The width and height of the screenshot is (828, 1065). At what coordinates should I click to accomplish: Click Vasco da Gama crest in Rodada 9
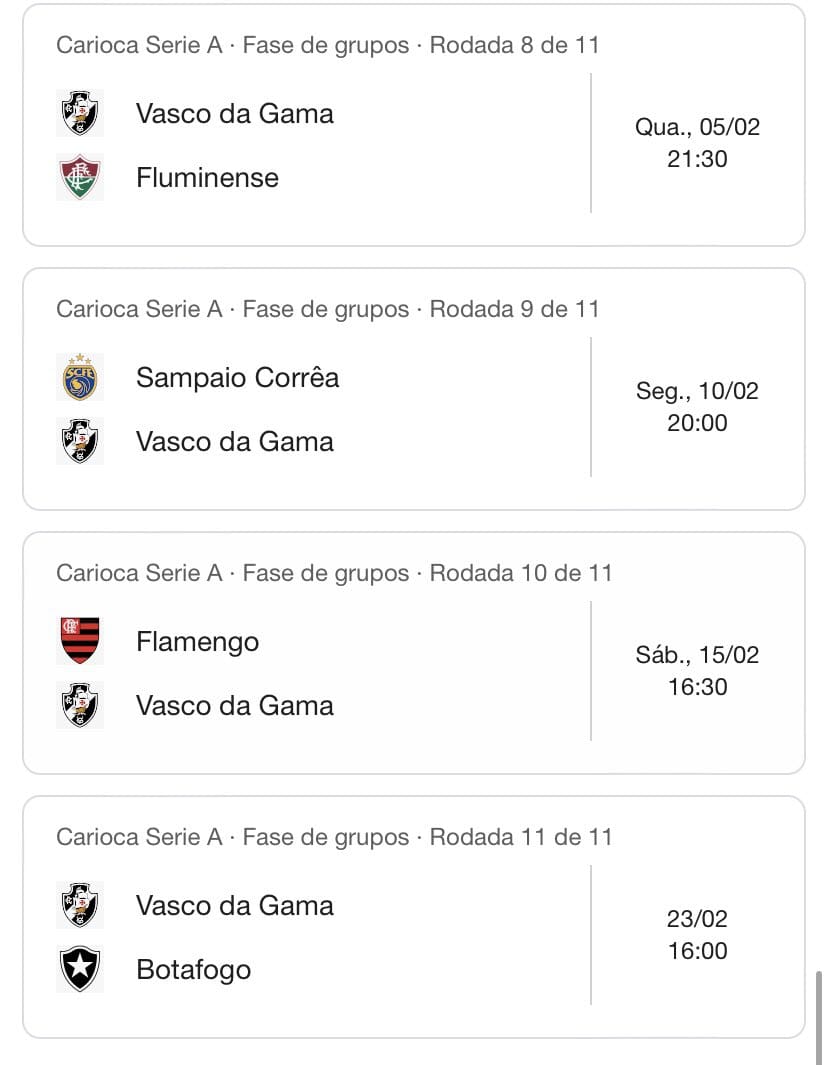point(80,441)
